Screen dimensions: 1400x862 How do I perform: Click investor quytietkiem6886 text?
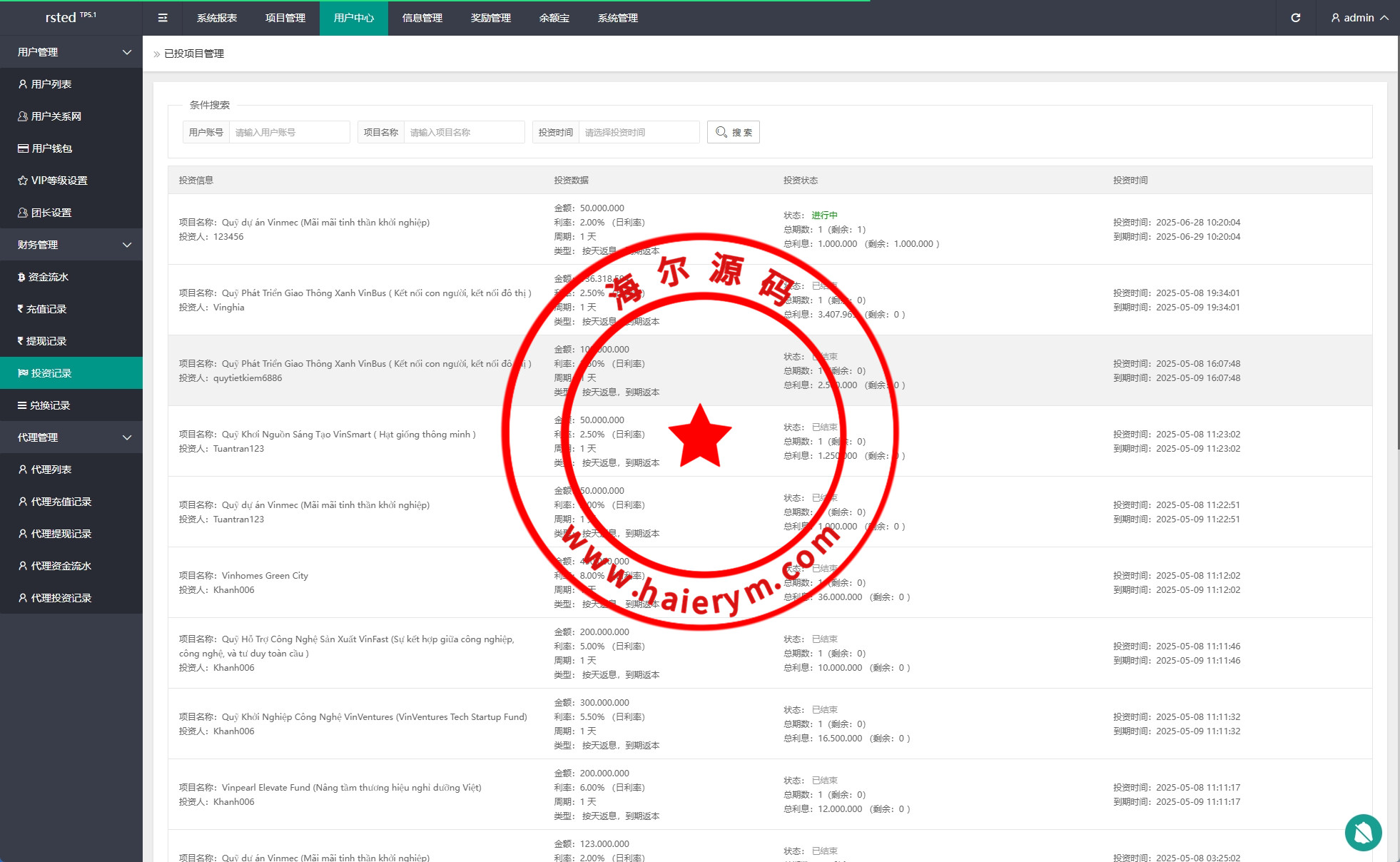coord(248,378)
